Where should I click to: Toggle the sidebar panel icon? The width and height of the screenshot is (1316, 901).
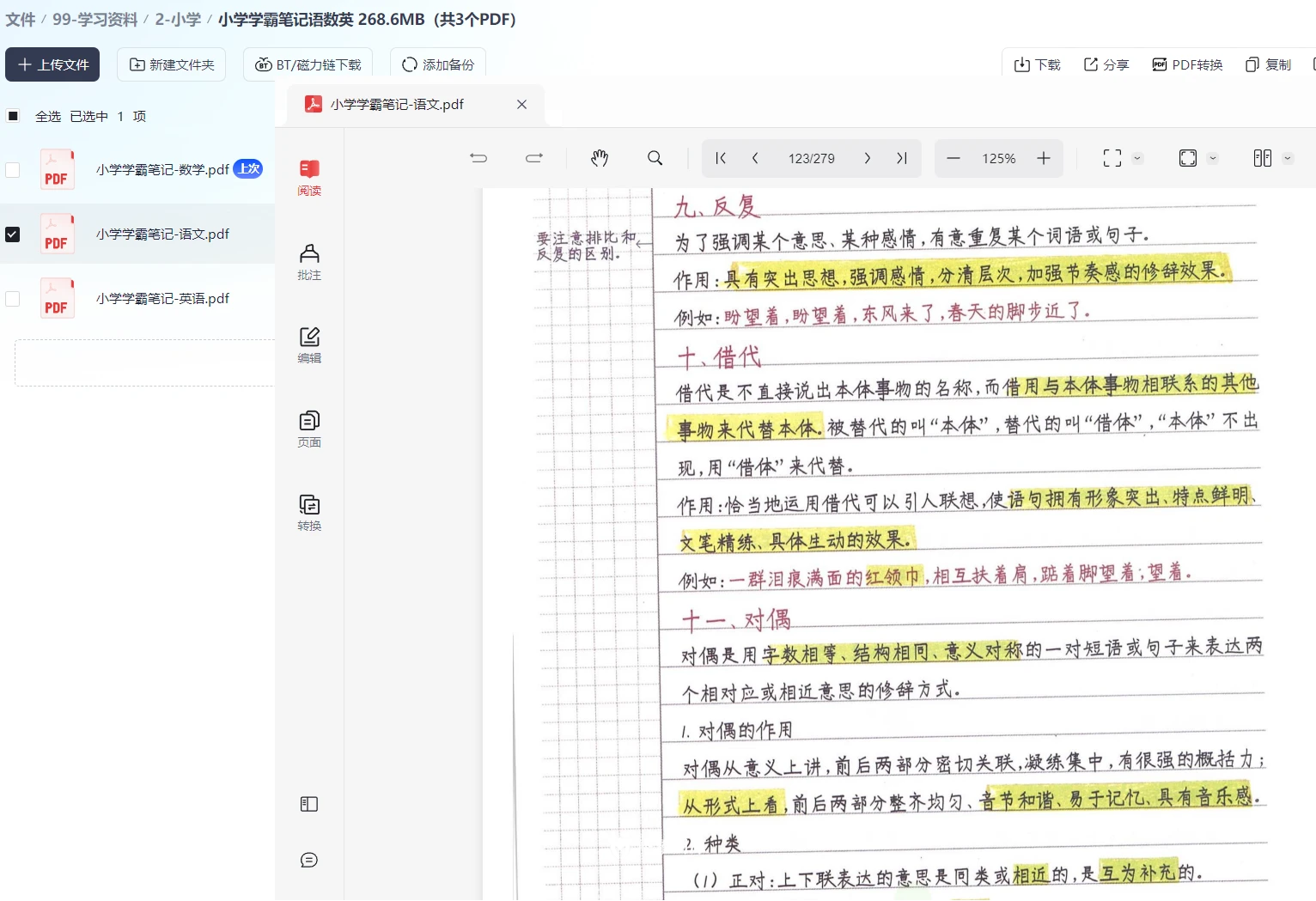coord(309,804)
